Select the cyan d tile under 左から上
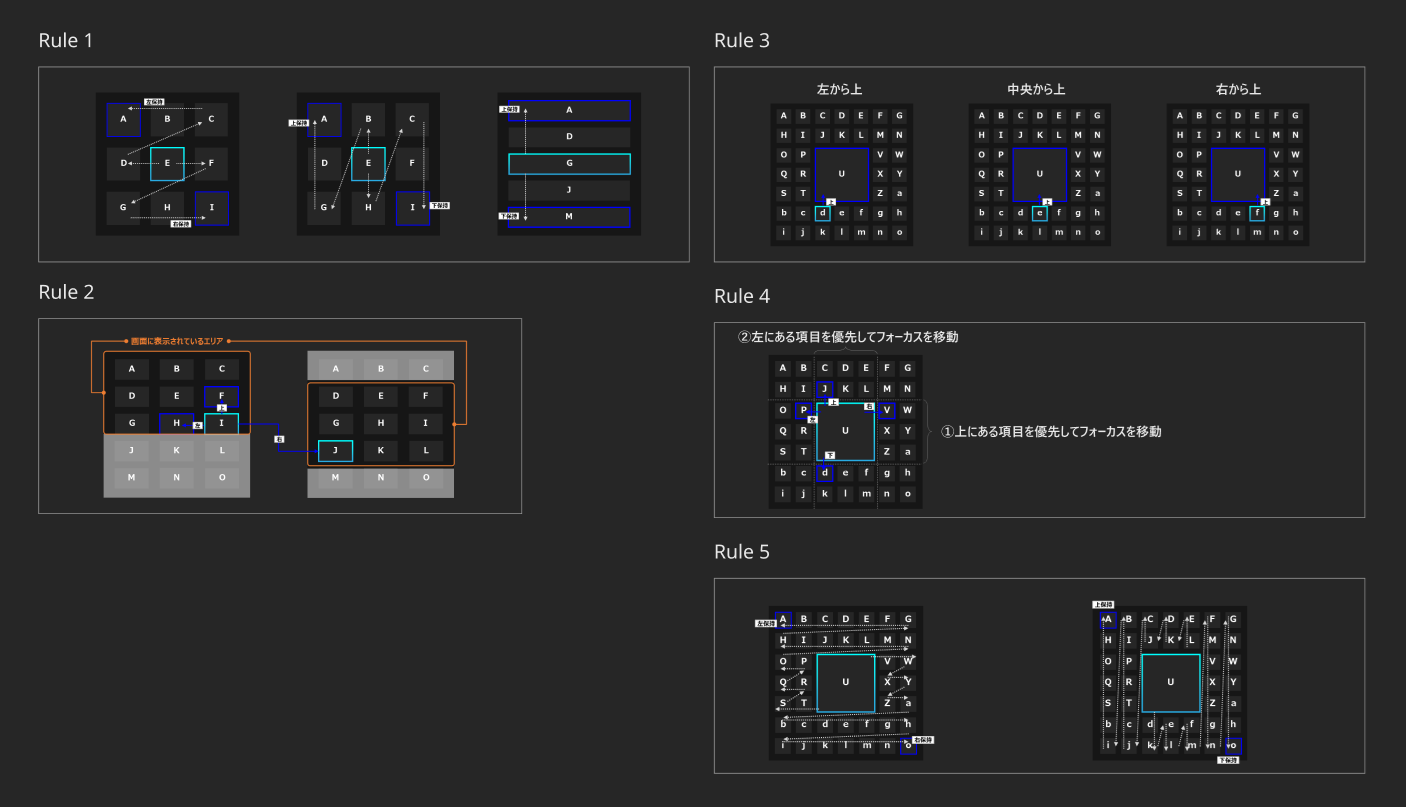This screenshot has height=807, width=1406. tap(822, 213)
